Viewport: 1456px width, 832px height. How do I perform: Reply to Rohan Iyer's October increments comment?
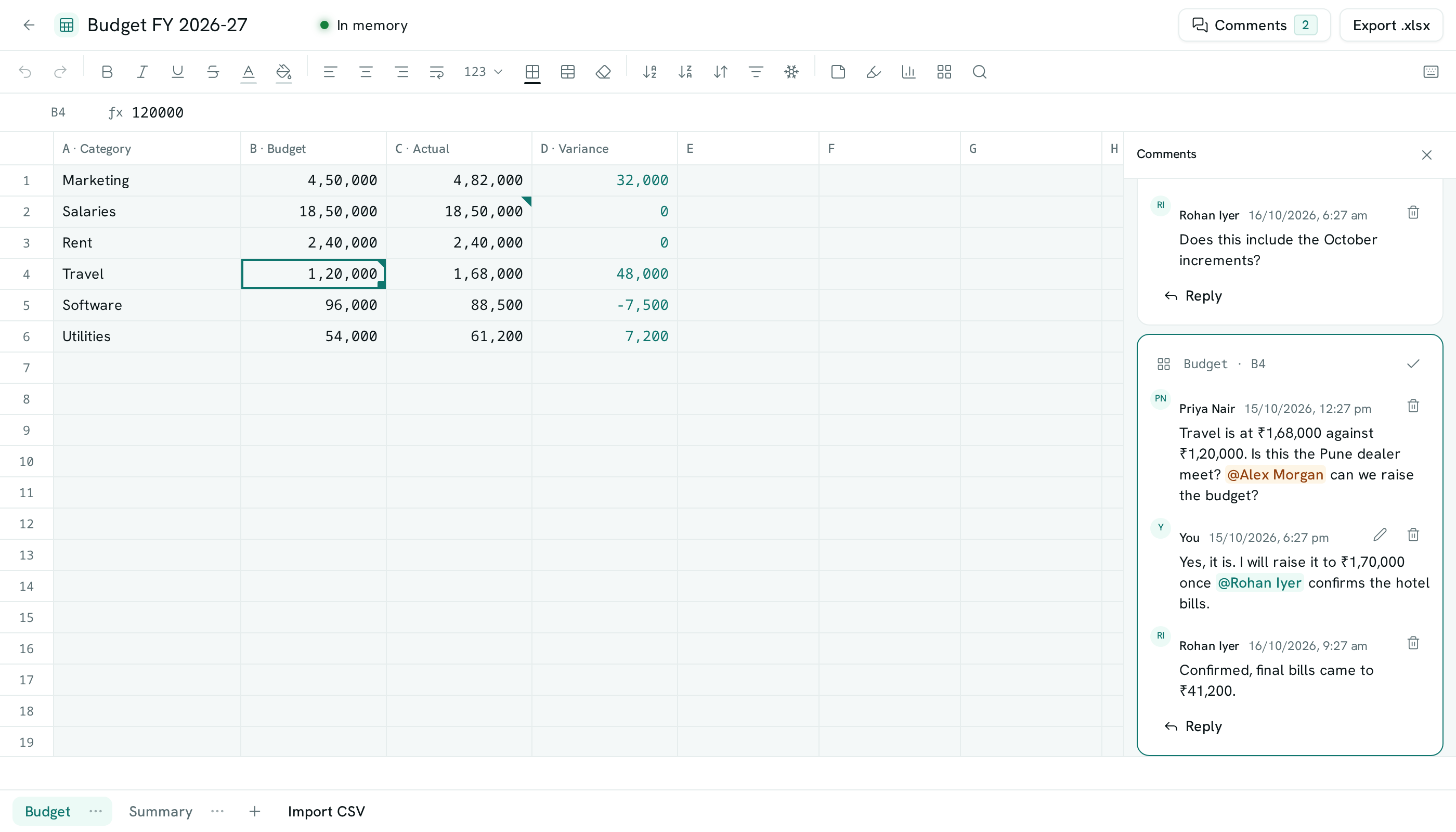point(1193,296)
